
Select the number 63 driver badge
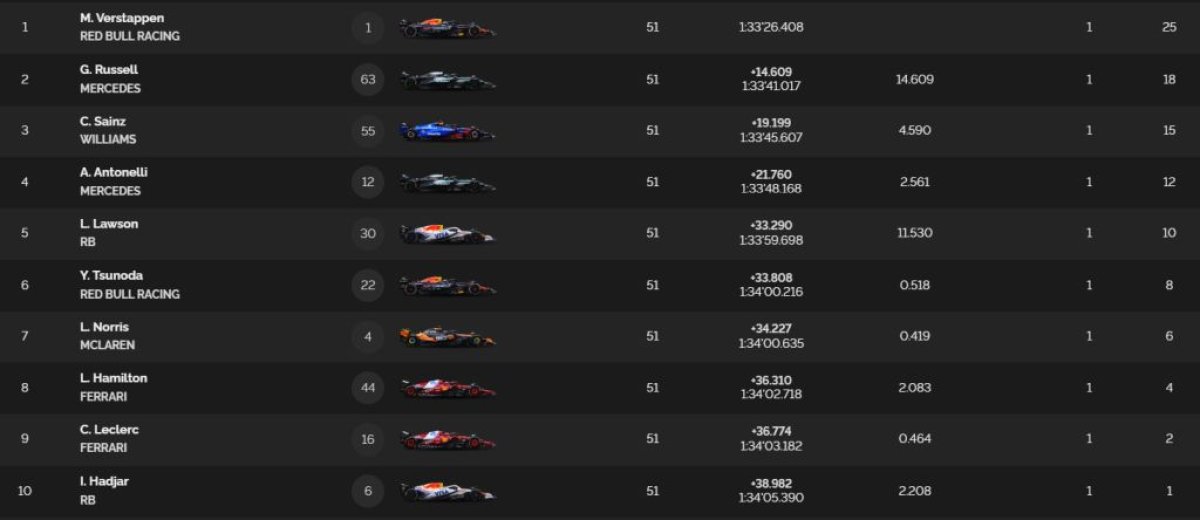(368, 79)
